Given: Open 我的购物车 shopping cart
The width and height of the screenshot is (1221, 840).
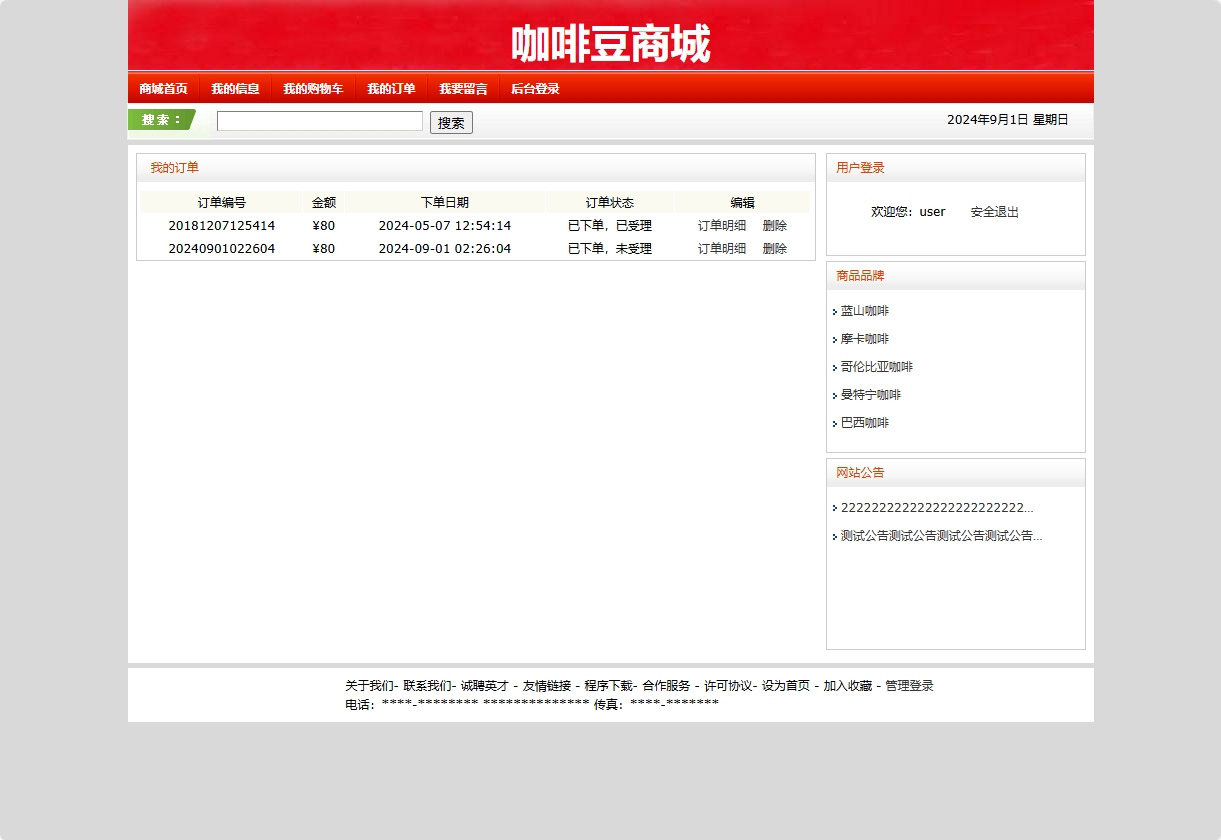Looking at the screenshot, I should (x=313, y=88).
